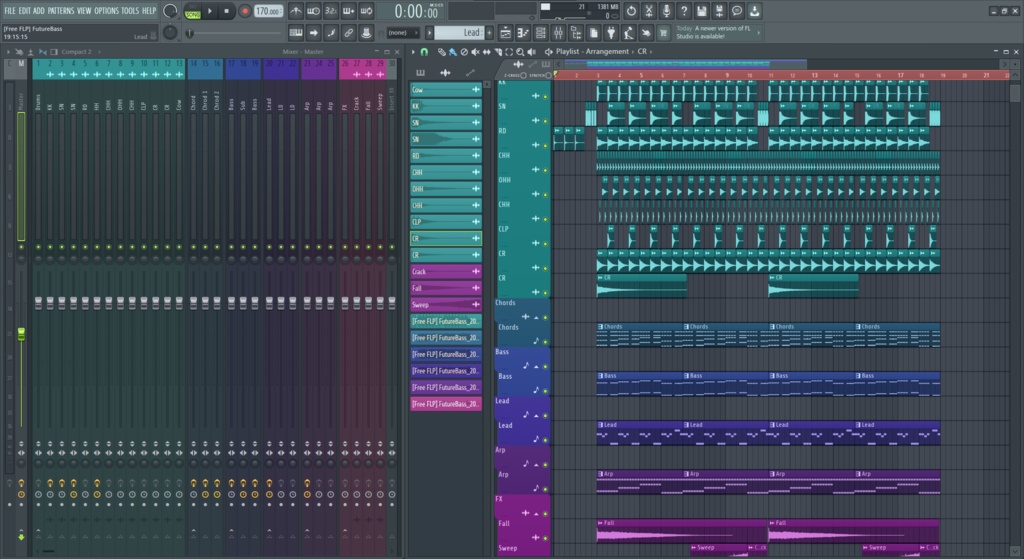Open the Mixer view icon

558,33
